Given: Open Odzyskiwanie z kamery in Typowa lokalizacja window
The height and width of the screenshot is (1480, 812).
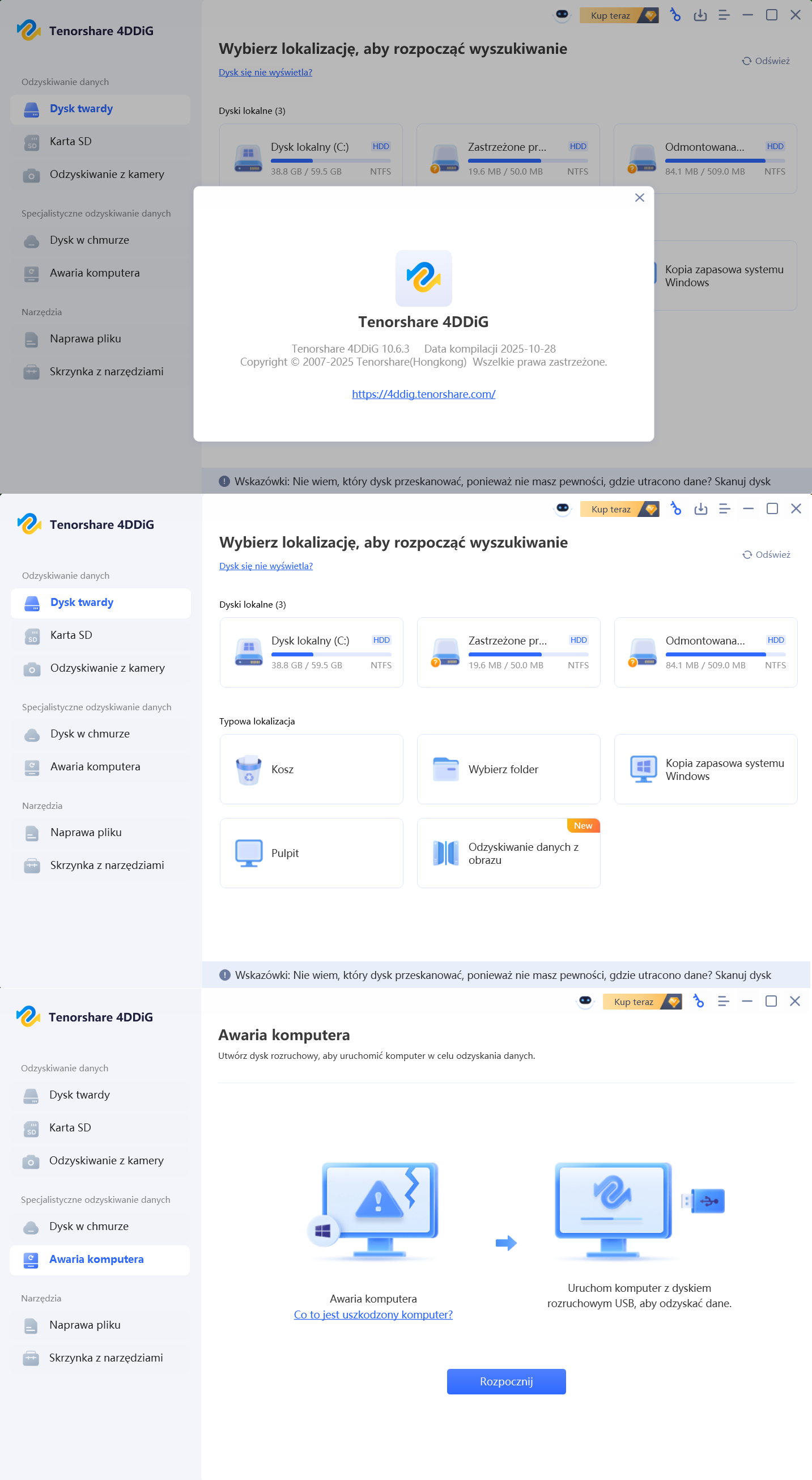Looking at the screenshot, I should click(100, 668).
